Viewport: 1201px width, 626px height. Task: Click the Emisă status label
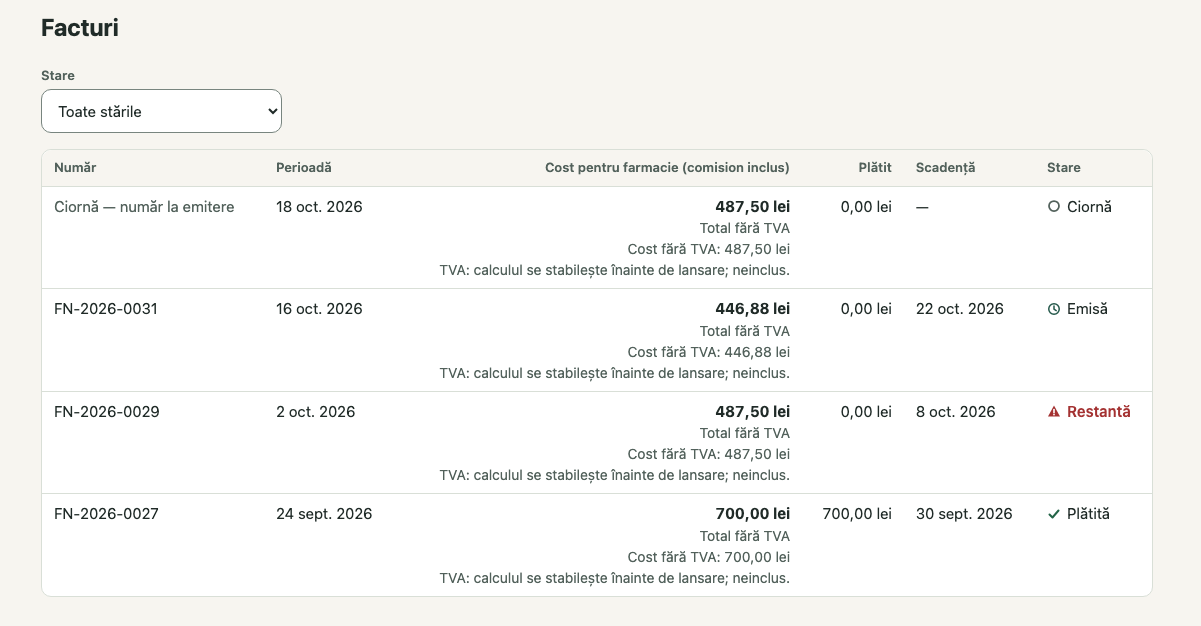tap(1088, 309)
